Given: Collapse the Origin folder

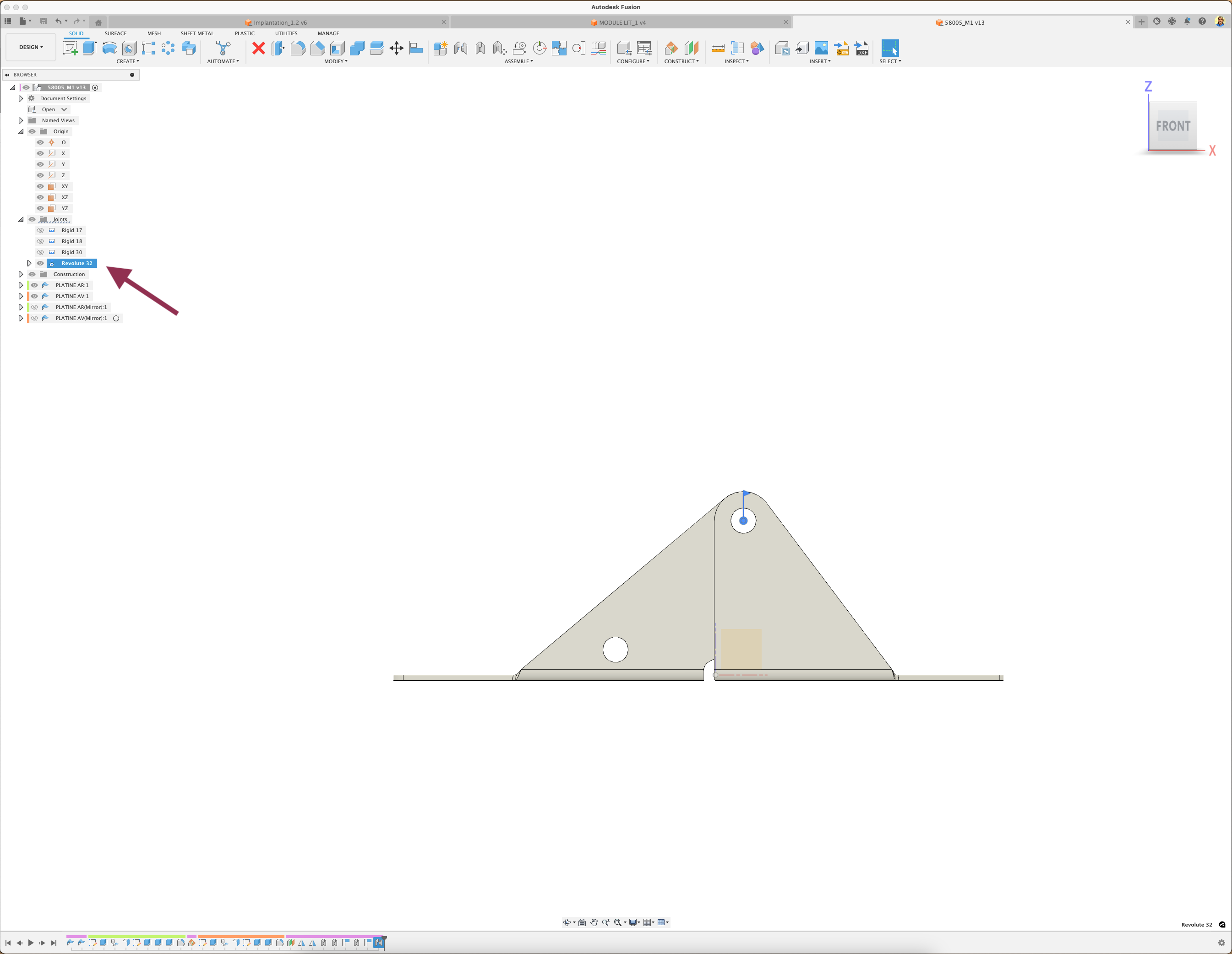Looking at the screenshot, I should (21, 131).
